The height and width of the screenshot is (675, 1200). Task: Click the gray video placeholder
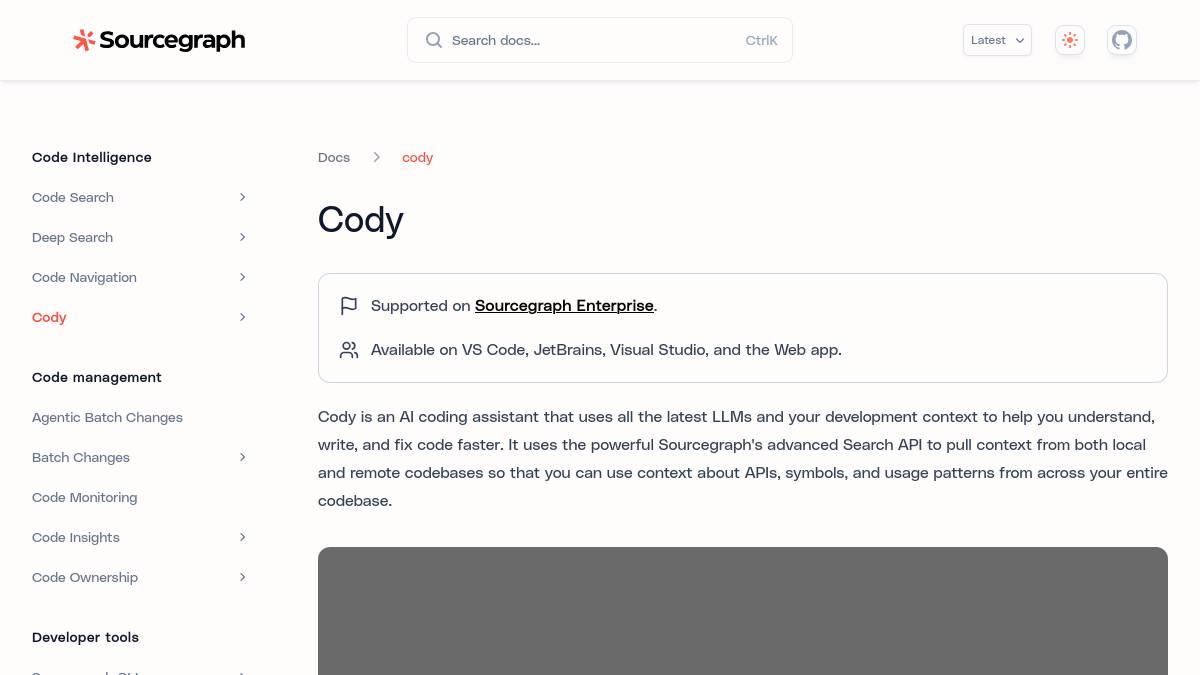pyautogui.click(x=743, y=611)
